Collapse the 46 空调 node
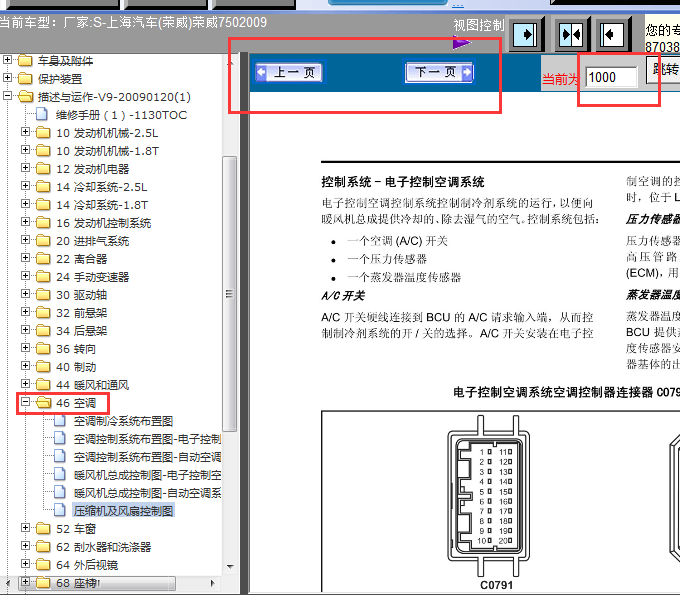 26,402
